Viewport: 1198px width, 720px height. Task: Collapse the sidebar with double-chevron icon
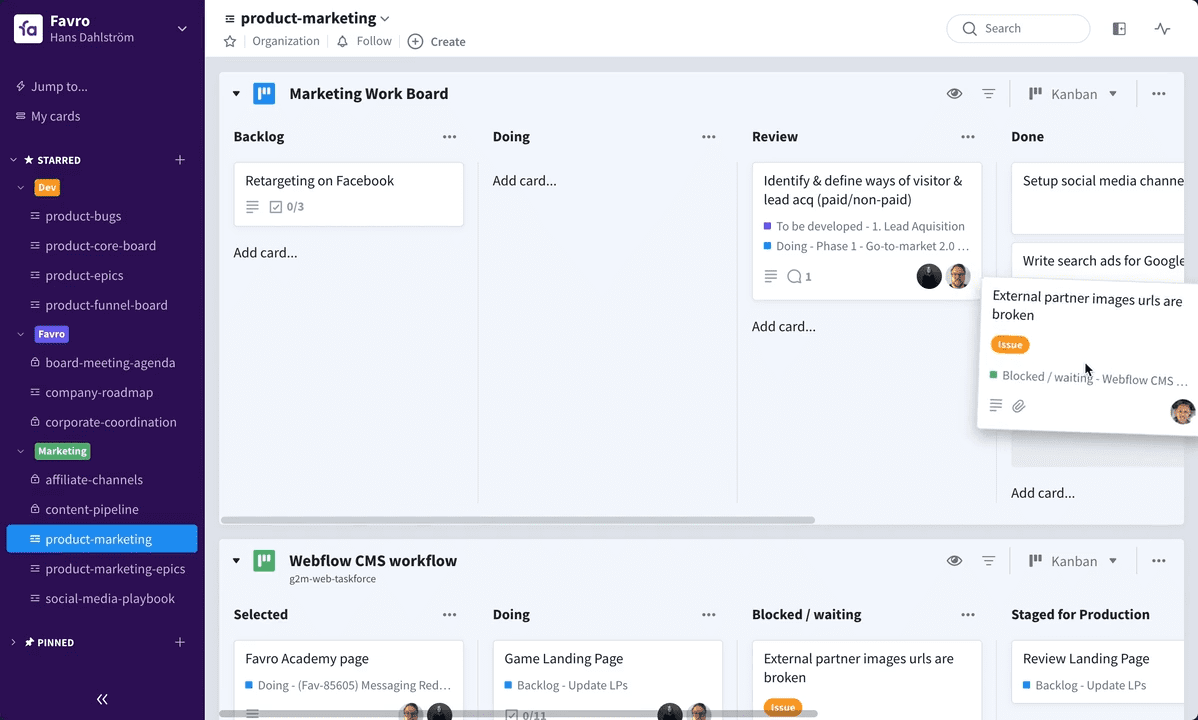click(102, 699)
